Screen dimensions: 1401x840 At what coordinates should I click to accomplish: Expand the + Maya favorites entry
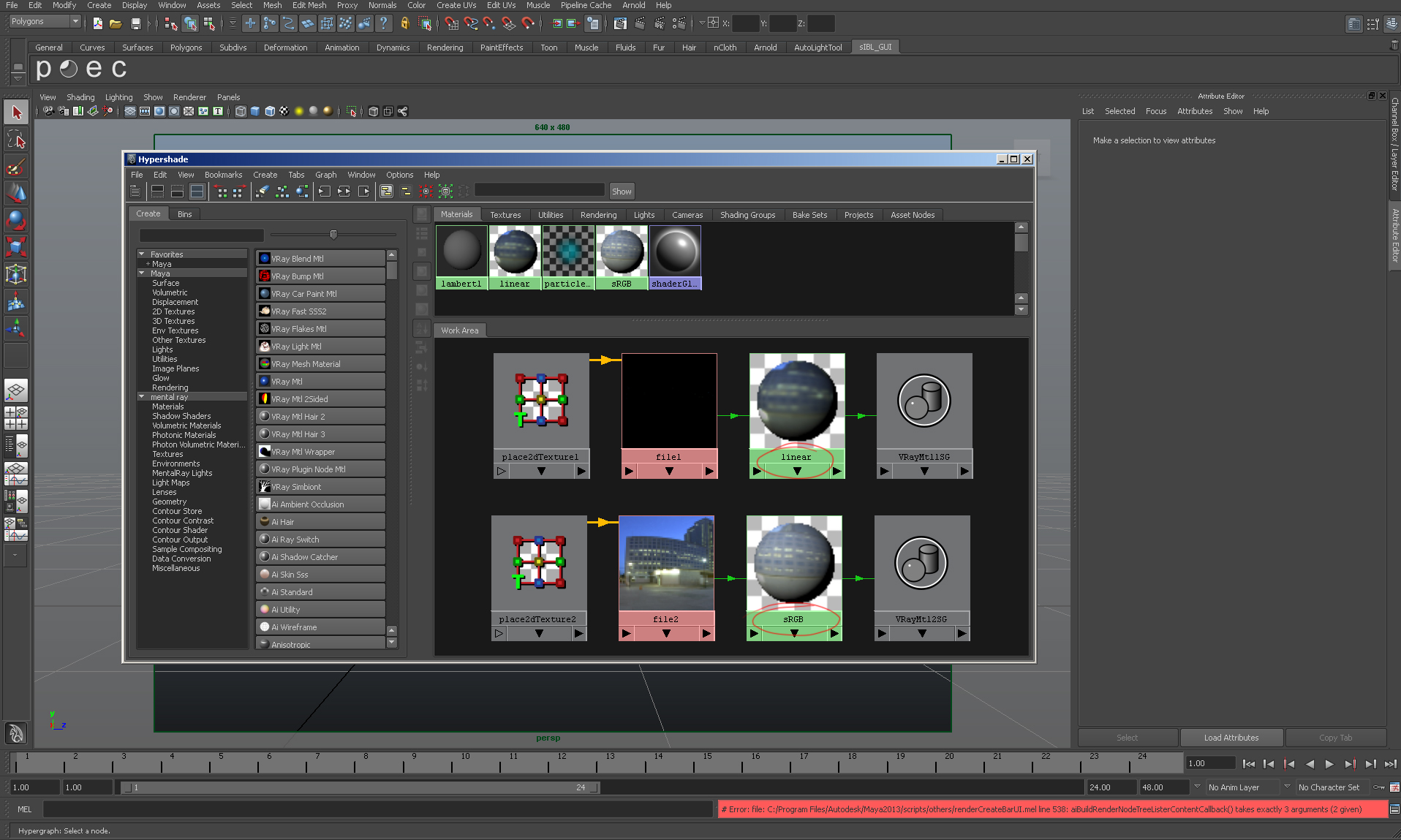point(148,264)
